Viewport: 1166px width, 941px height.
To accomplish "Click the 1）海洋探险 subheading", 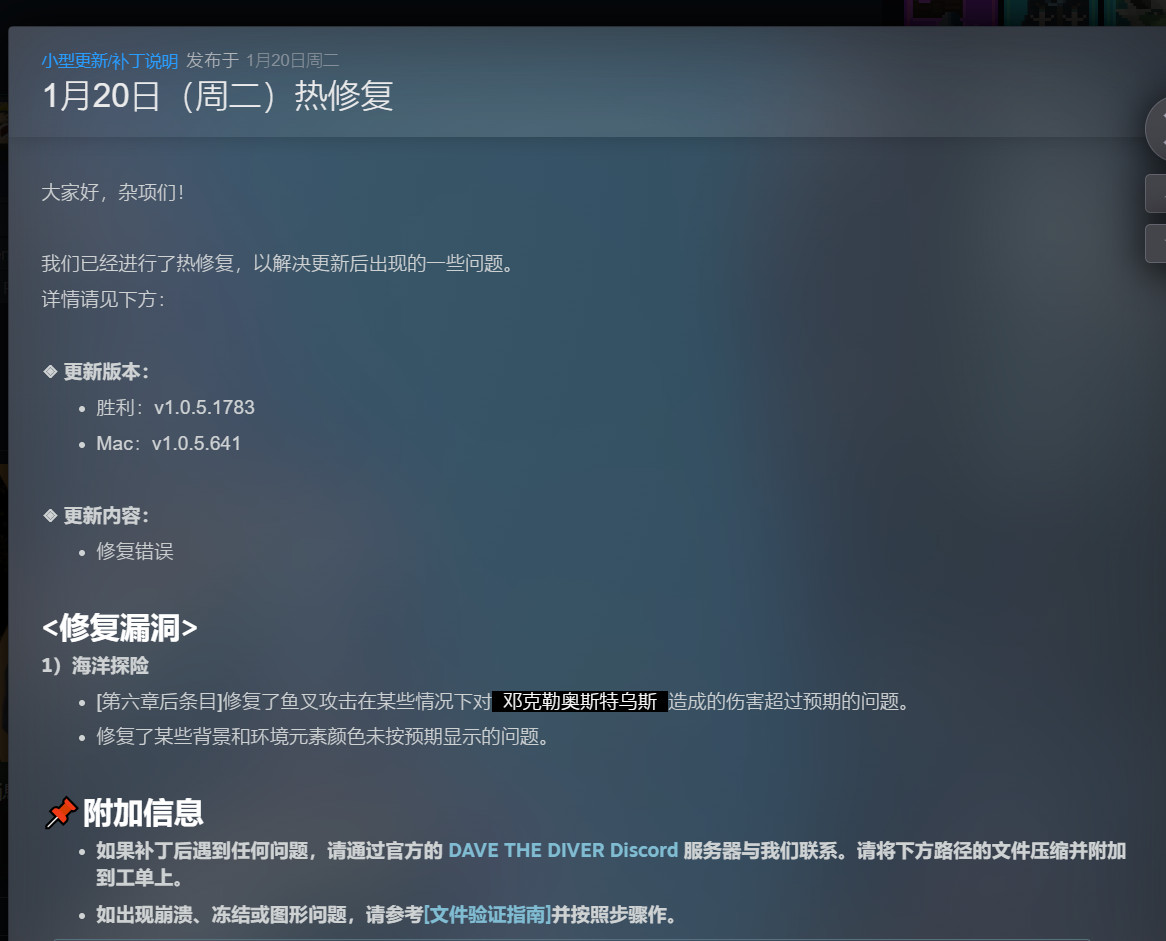I will click(x=95, y=666).
